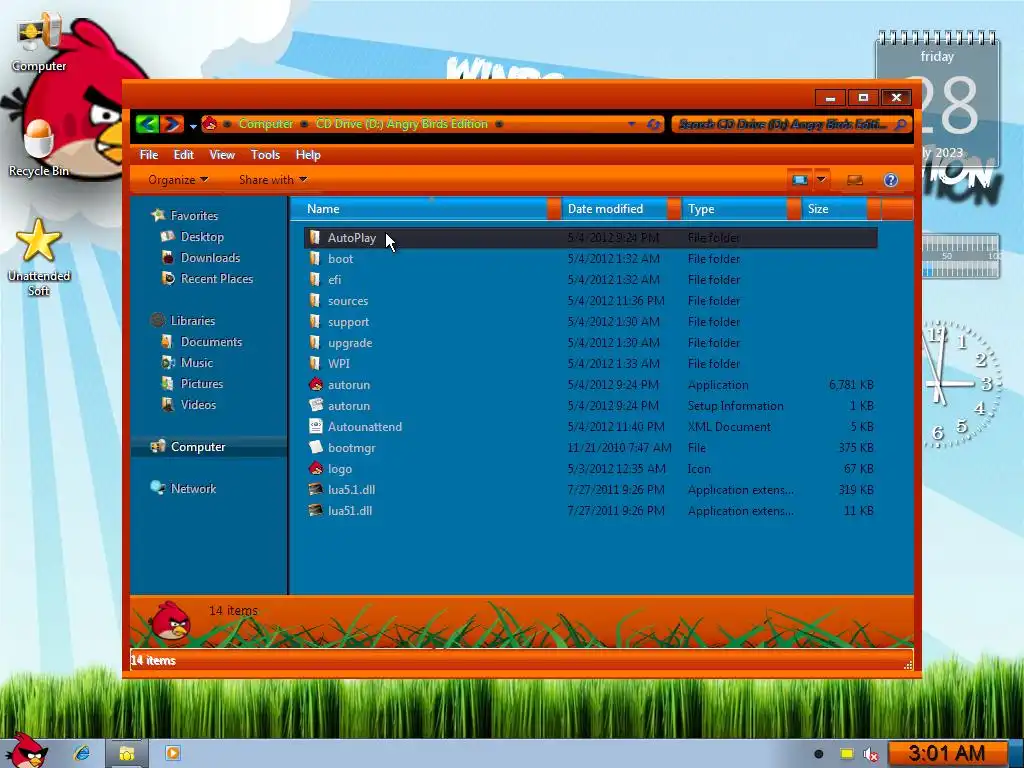The width and height of the screenshot is (1024, 768).
Task: Select the autorun Setup Information icon
Action: [x=315, y=405]
